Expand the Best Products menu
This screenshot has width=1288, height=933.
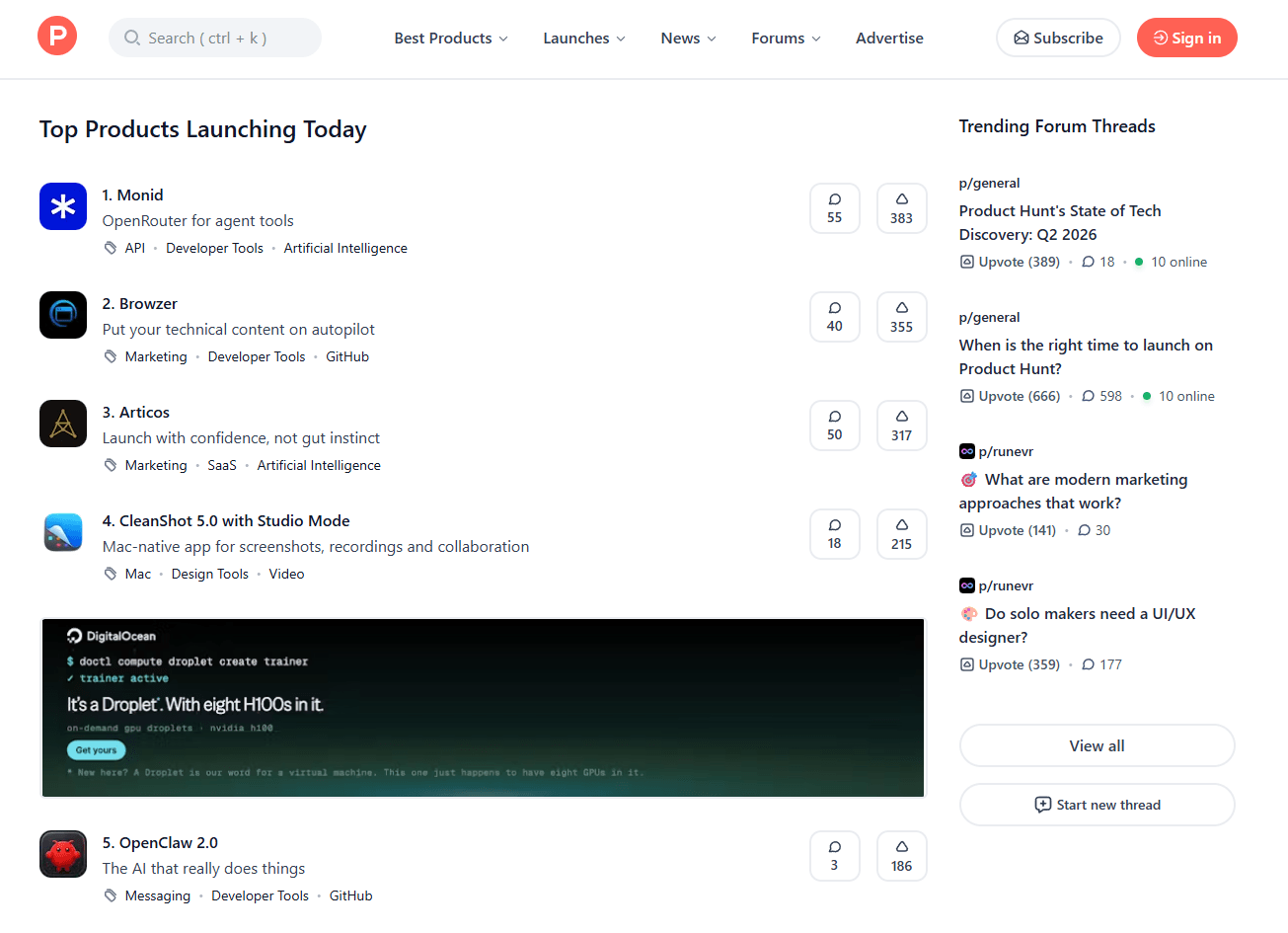click(x=451, y=38)
